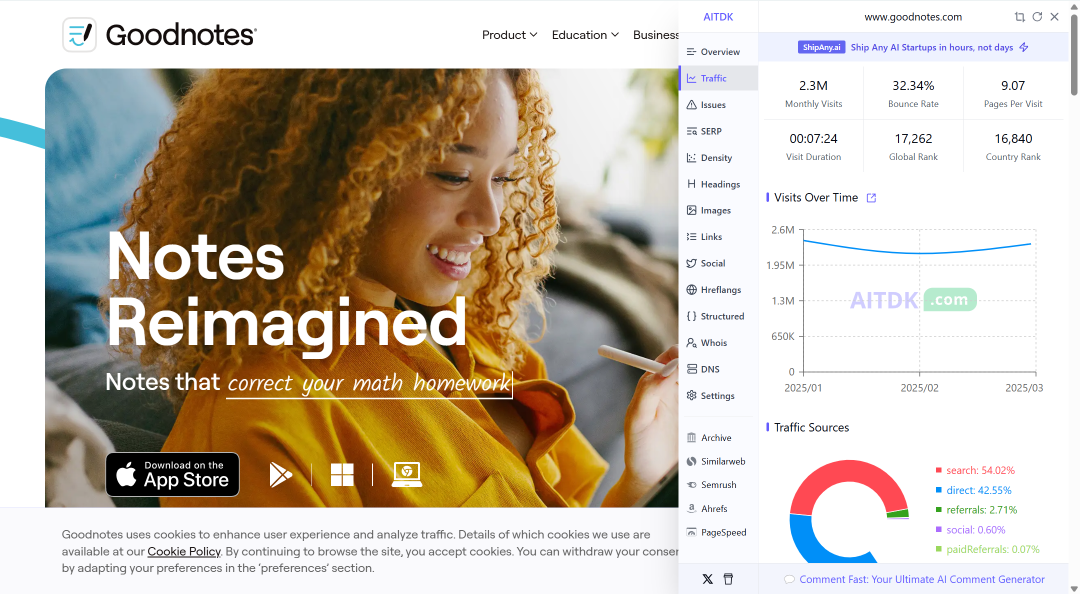Click the lightning bolt icon in banner
The width and height of the screenshot is (1080, 594).
click(x=1024, y=48)
